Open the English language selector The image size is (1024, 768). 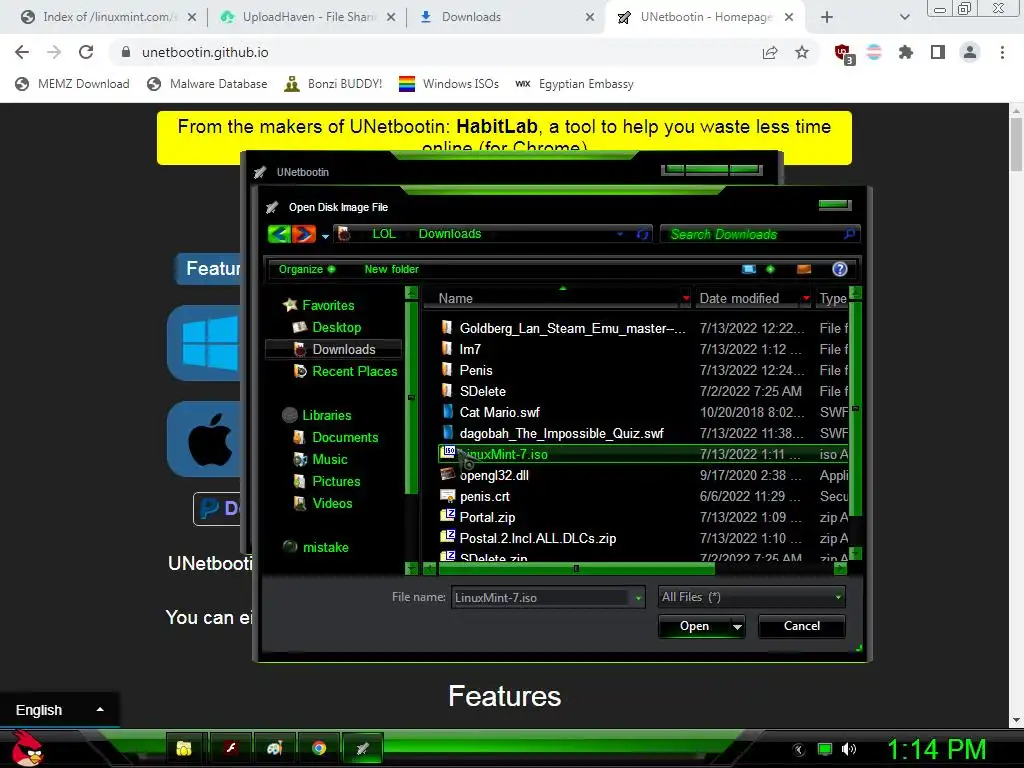(x=59, y=710)
